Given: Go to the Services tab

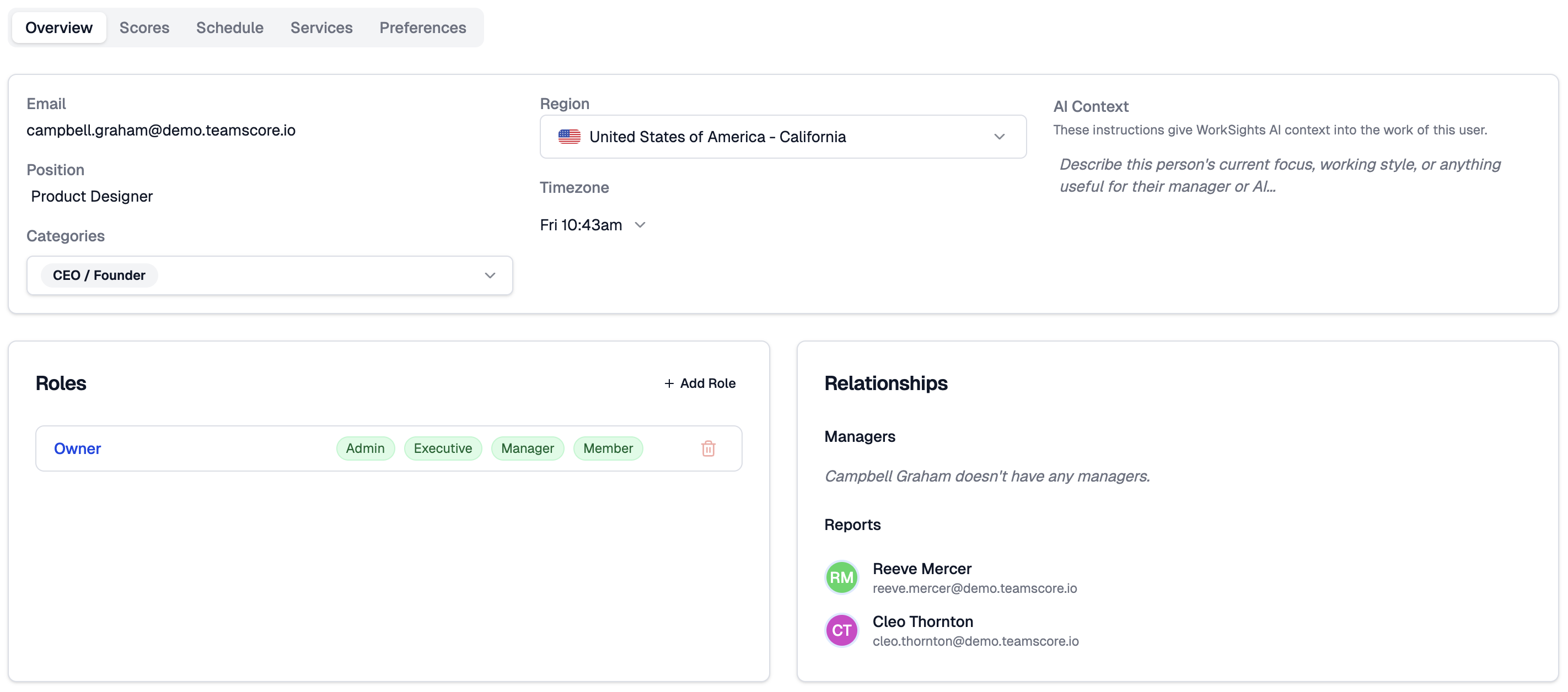Looking at the screenshot, I should (321, 28).
